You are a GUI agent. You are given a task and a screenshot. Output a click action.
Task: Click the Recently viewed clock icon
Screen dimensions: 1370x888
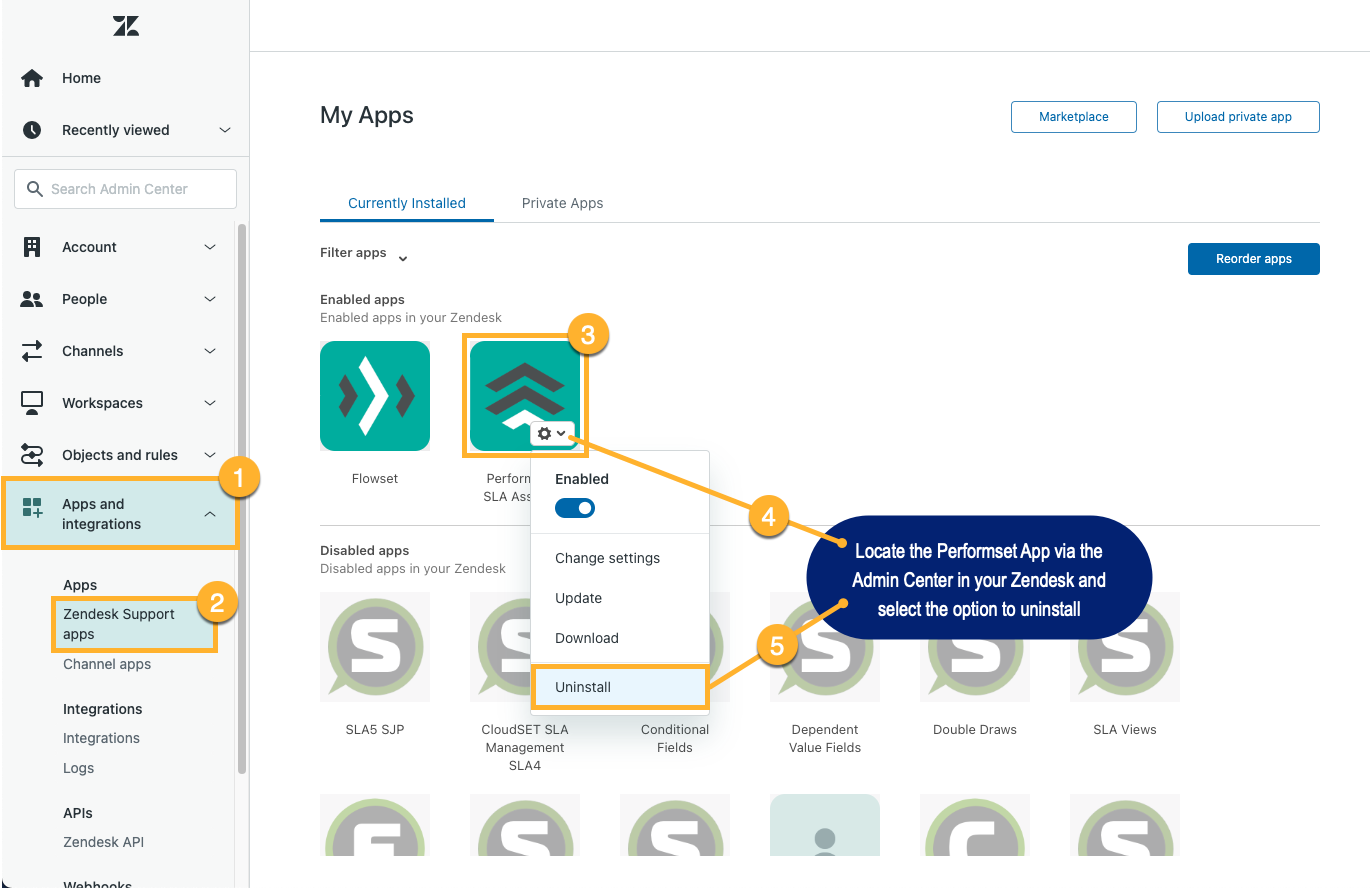tap(32, 130)
